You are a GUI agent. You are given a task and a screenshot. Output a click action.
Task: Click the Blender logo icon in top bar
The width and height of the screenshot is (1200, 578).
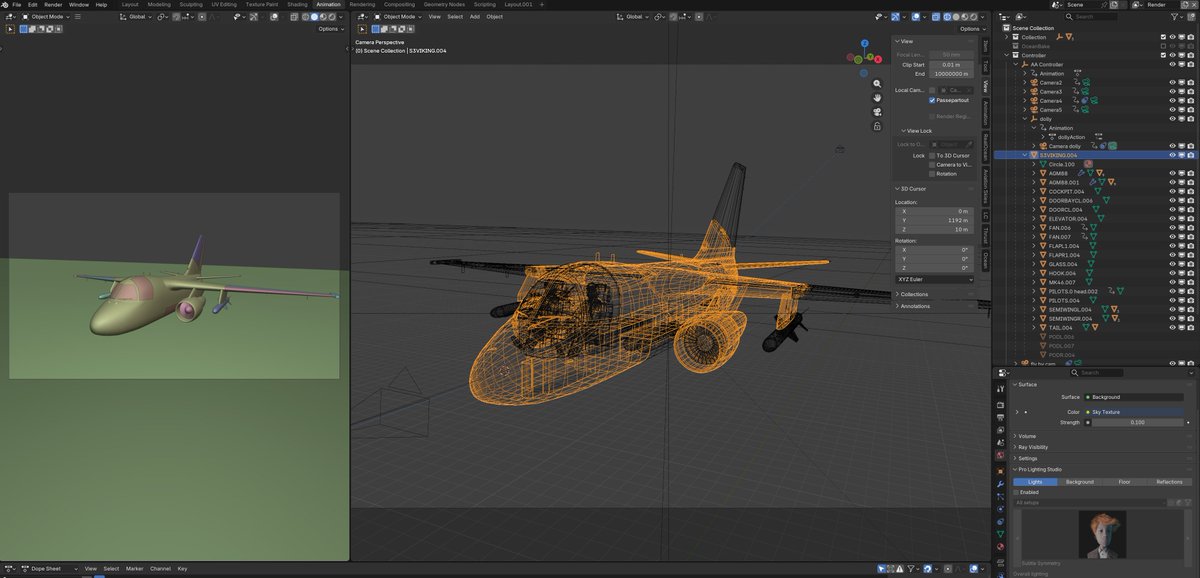[x=5, y=4]
